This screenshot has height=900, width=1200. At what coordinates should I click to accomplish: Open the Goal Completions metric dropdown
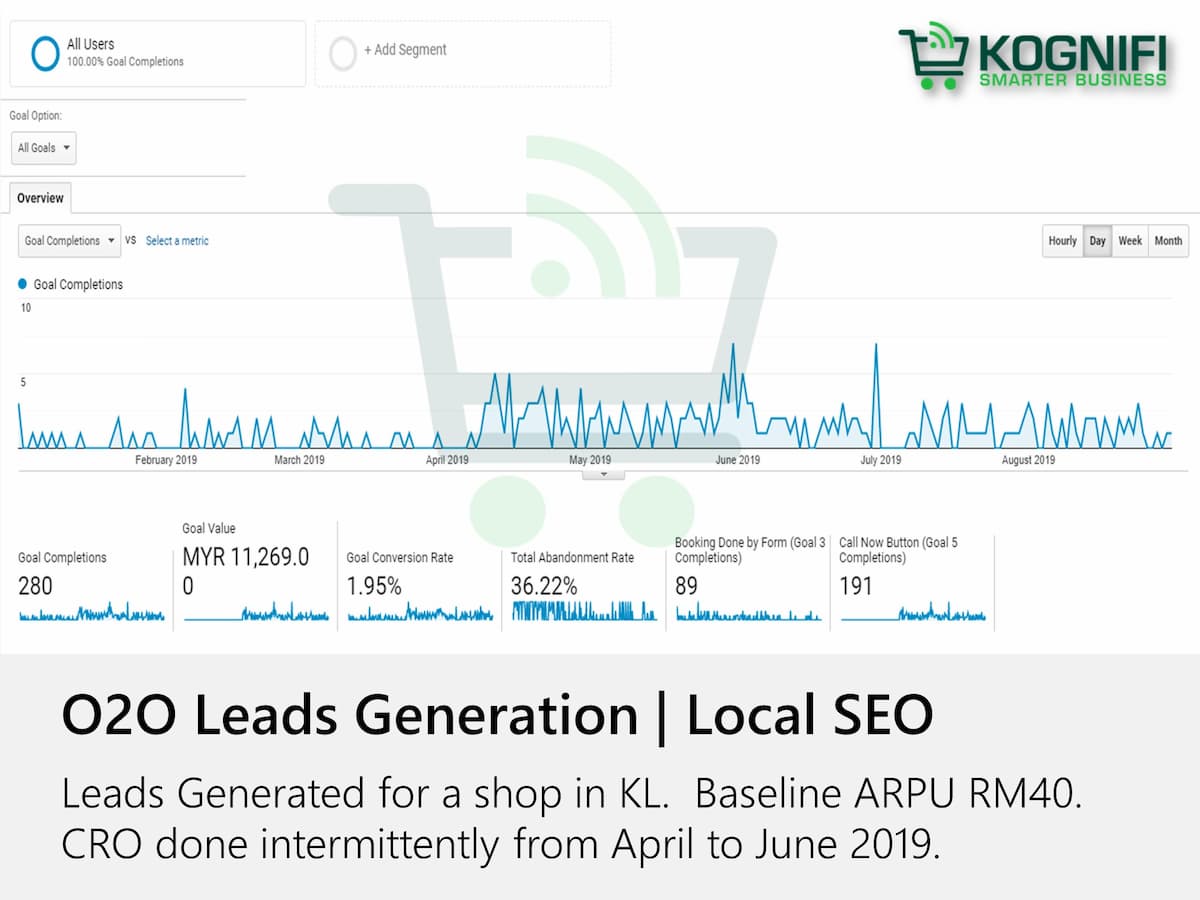click(x=69, y=241)
